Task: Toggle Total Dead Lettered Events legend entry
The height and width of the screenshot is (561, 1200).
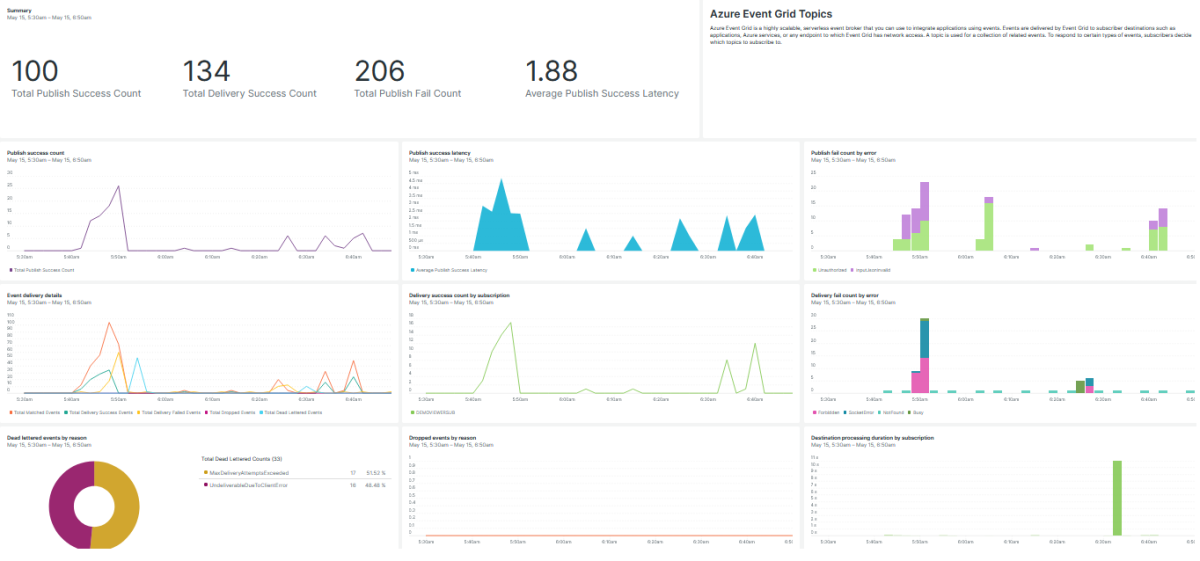Action: 291,412
